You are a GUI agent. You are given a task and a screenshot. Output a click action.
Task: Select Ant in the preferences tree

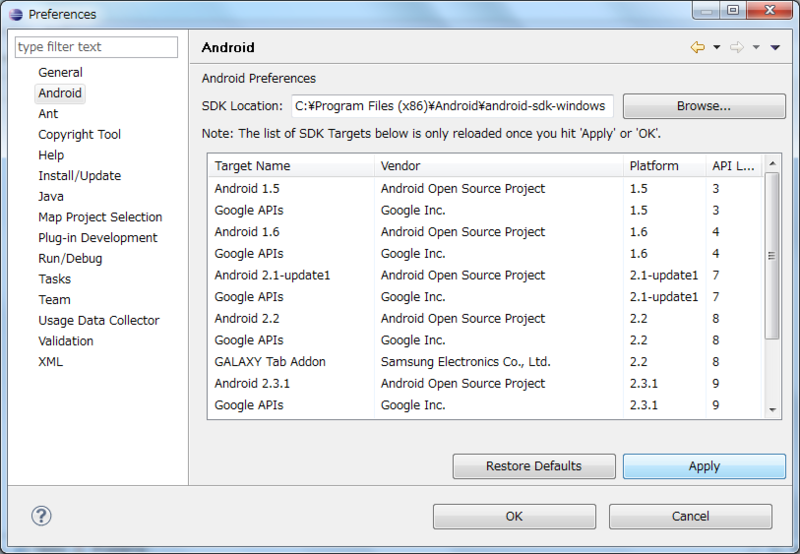pos(48,114)
